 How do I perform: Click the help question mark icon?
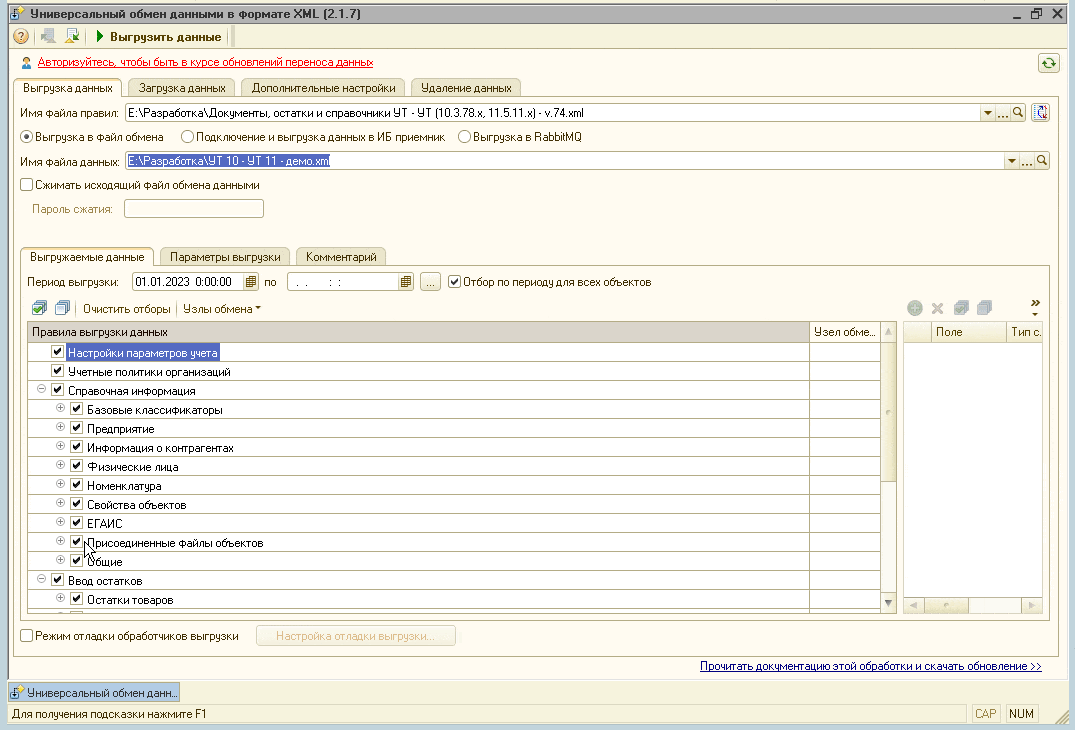pos(20,37)
